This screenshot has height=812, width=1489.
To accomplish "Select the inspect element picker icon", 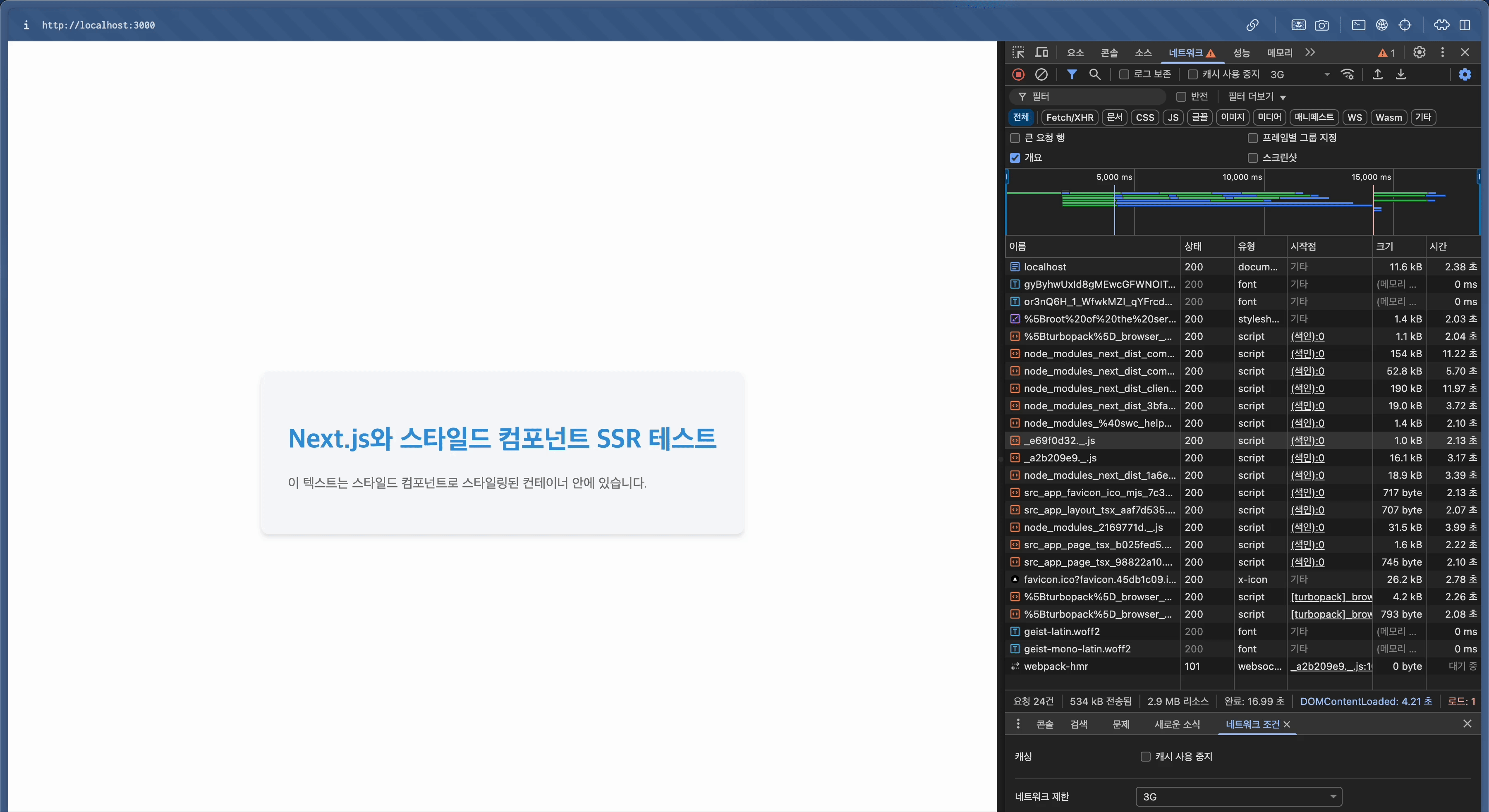I will click(x=1018, y=53).
